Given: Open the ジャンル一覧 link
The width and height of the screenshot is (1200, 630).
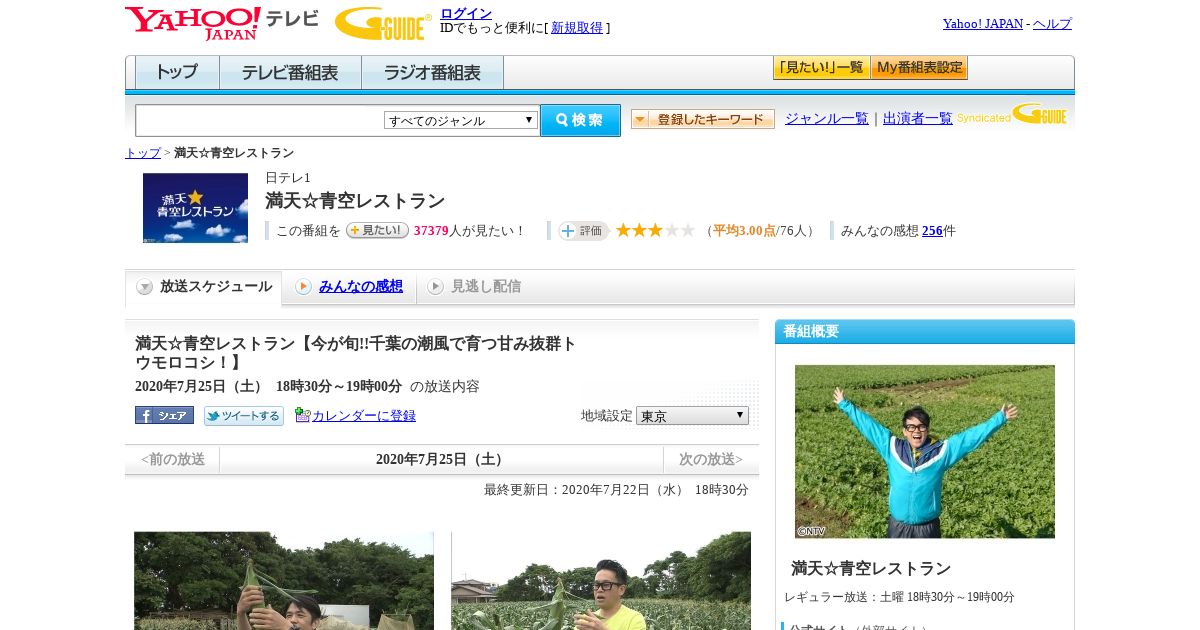Looking at the screenshot, I should 827,119.
